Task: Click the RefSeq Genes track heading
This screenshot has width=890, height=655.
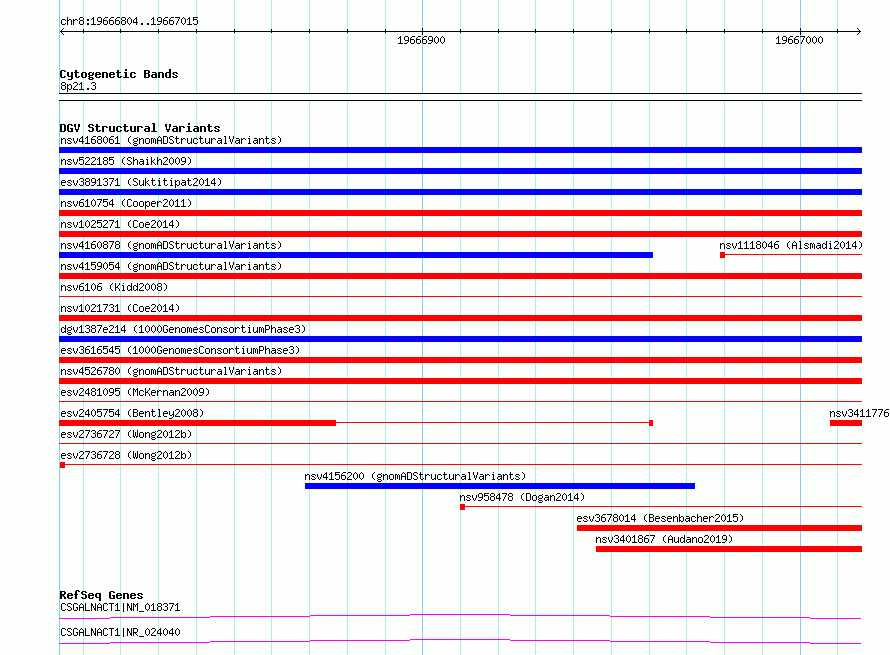Action: click(101, 595)
